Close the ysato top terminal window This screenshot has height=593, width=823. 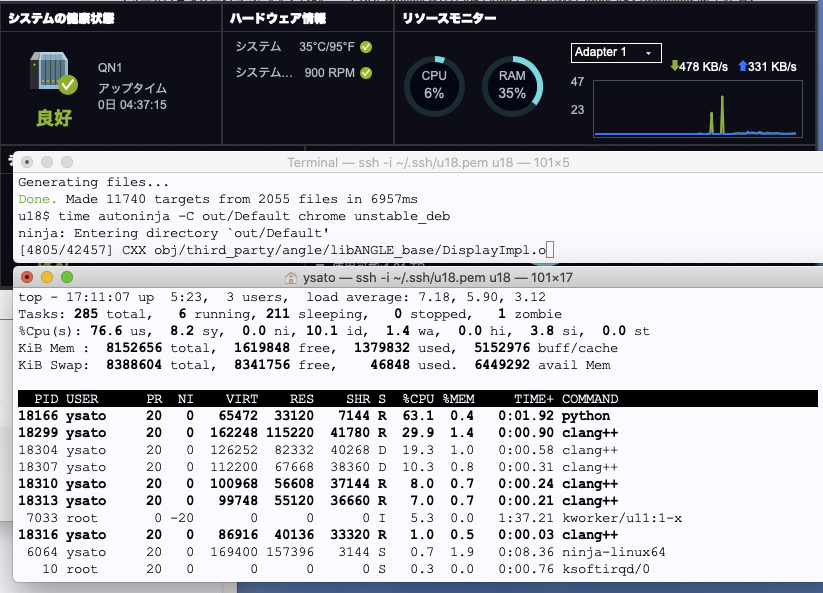[x=27, y=277]
